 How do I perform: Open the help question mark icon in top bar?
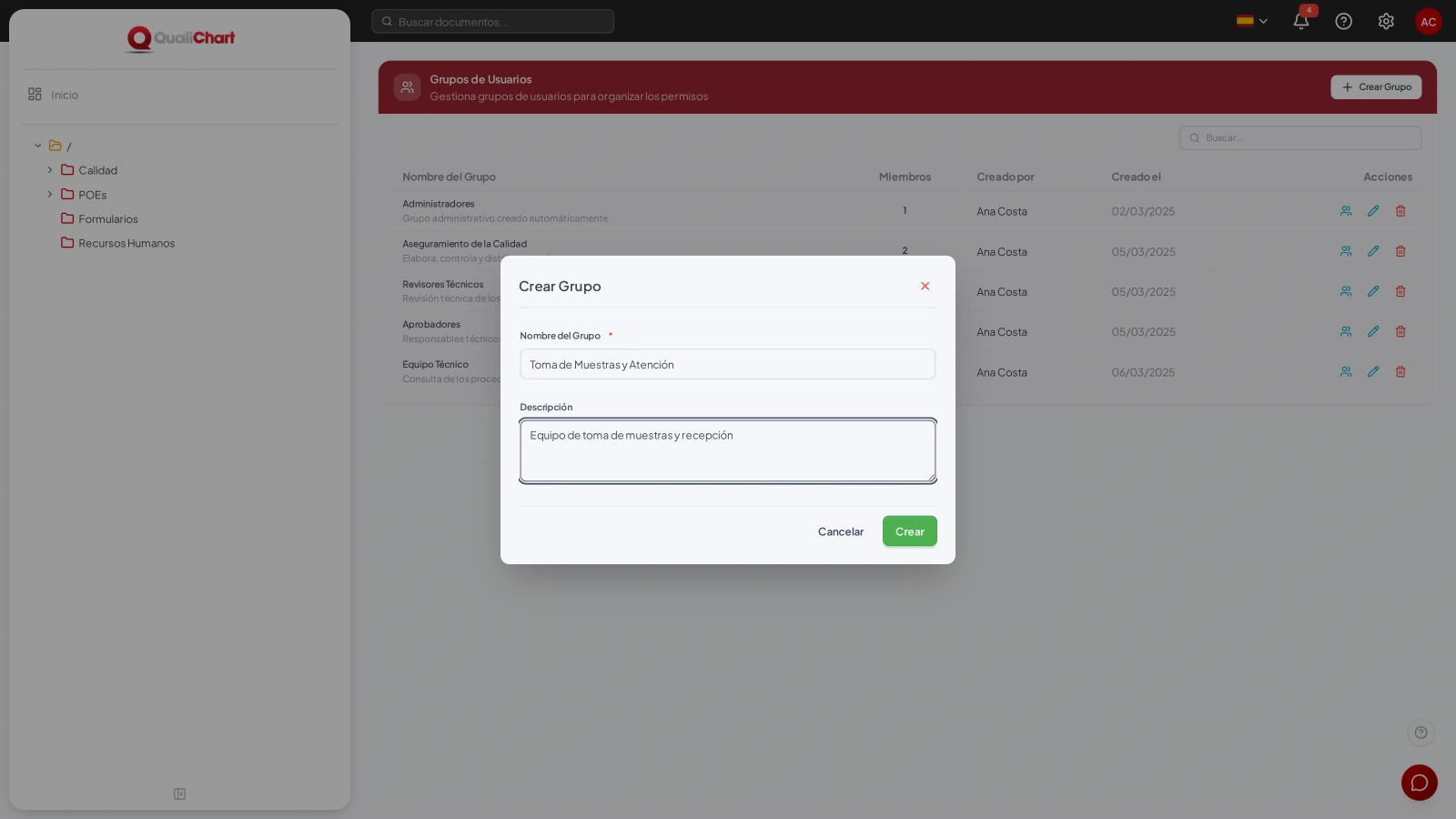point(1343,21)
